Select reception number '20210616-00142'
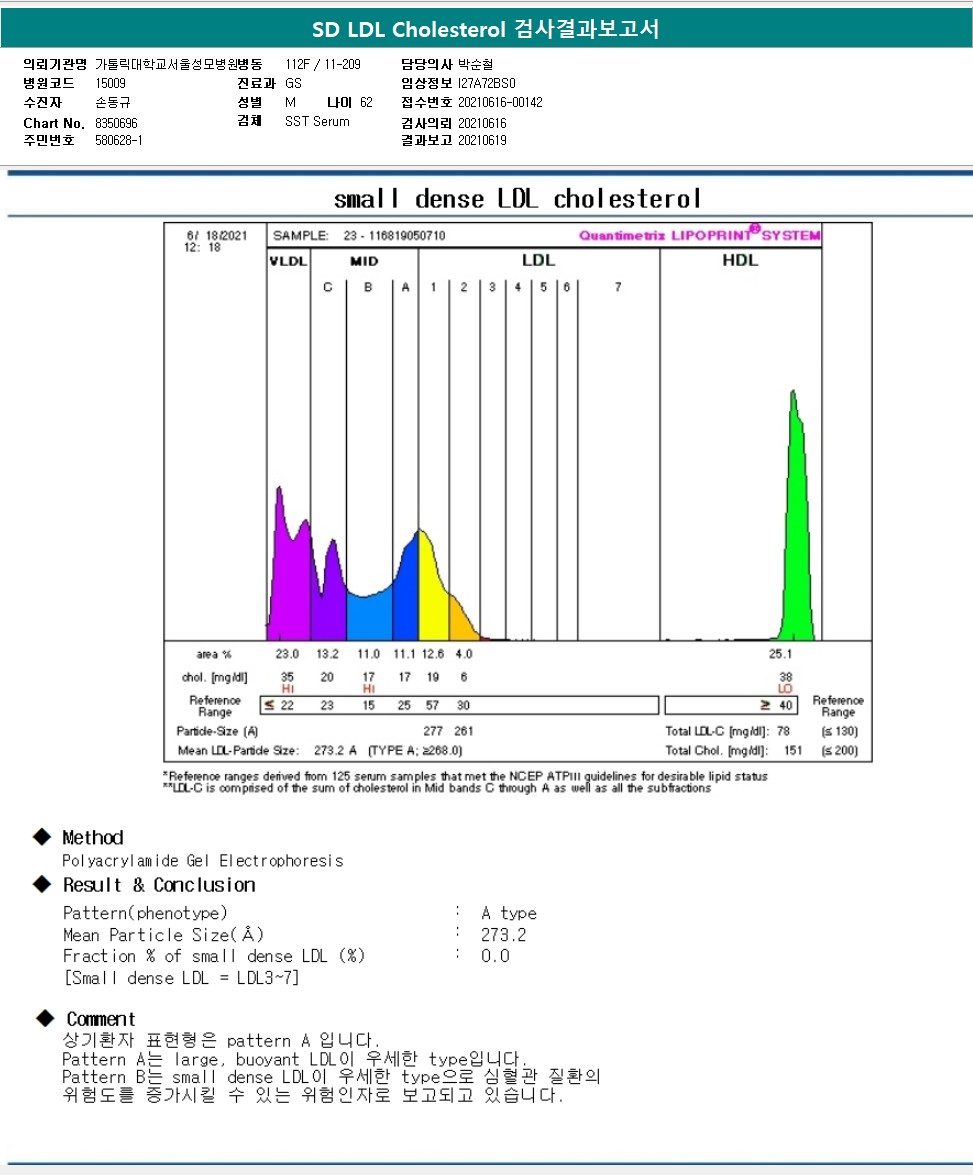This screenshot has width=973, height=1175. click(x=500, y=102)
